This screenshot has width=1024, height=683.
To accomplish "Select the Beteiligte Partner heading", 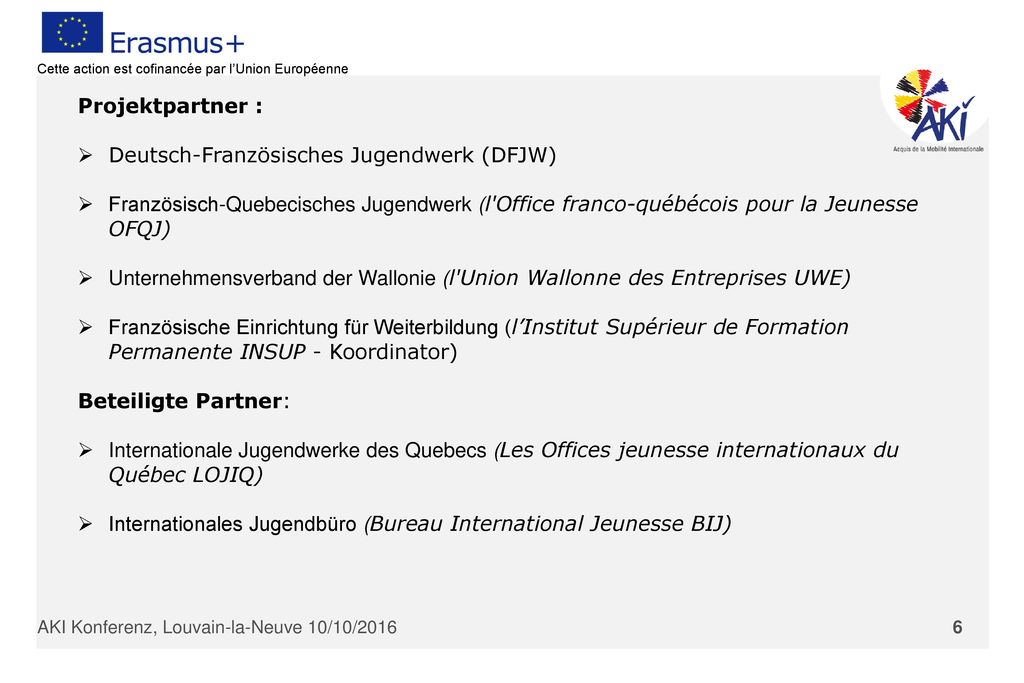I will [183, 401].
